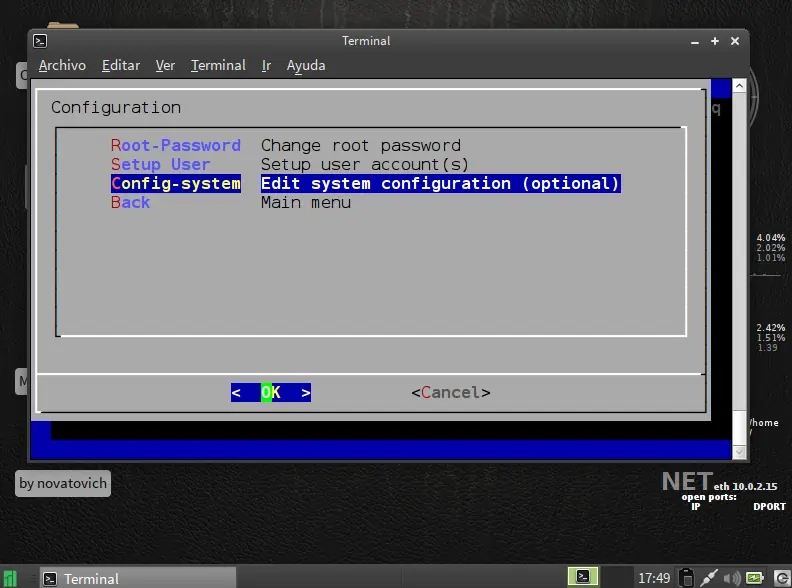Select the Config-system entry
This screenshot has height=588, width=792.
pyautogui.click(x=176, y=183)
